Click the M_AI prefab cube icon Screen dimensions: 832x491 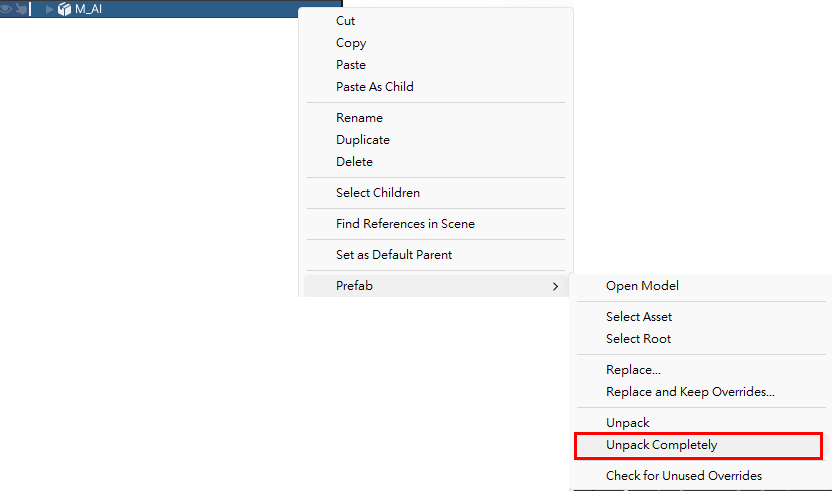tap(64, 9)
